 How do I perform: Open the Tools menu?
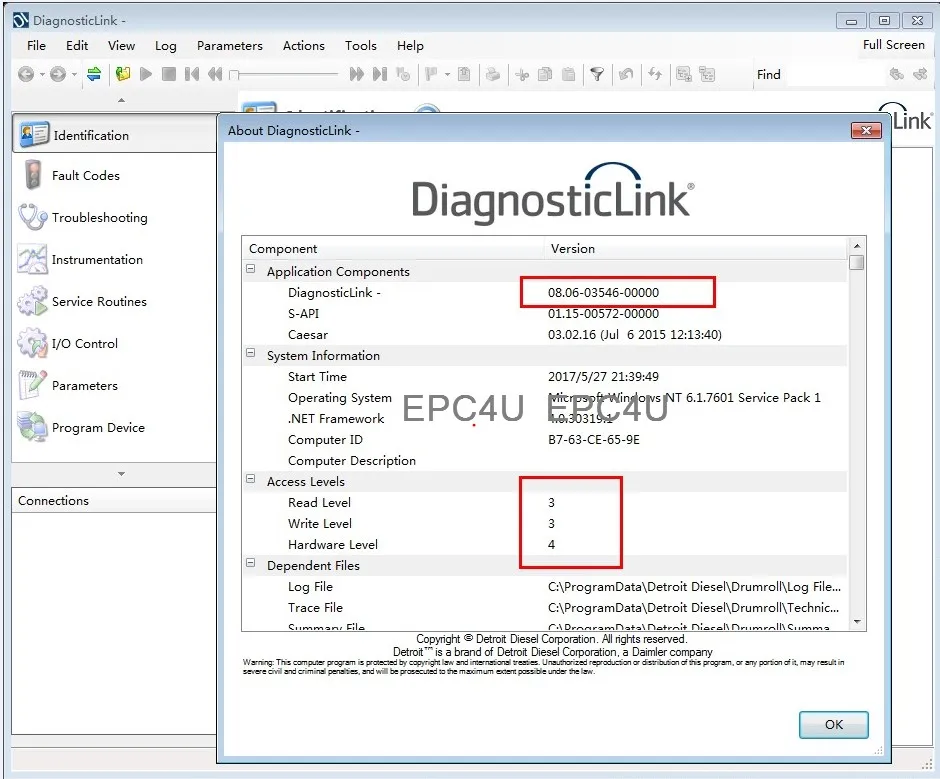pos(361,46)
